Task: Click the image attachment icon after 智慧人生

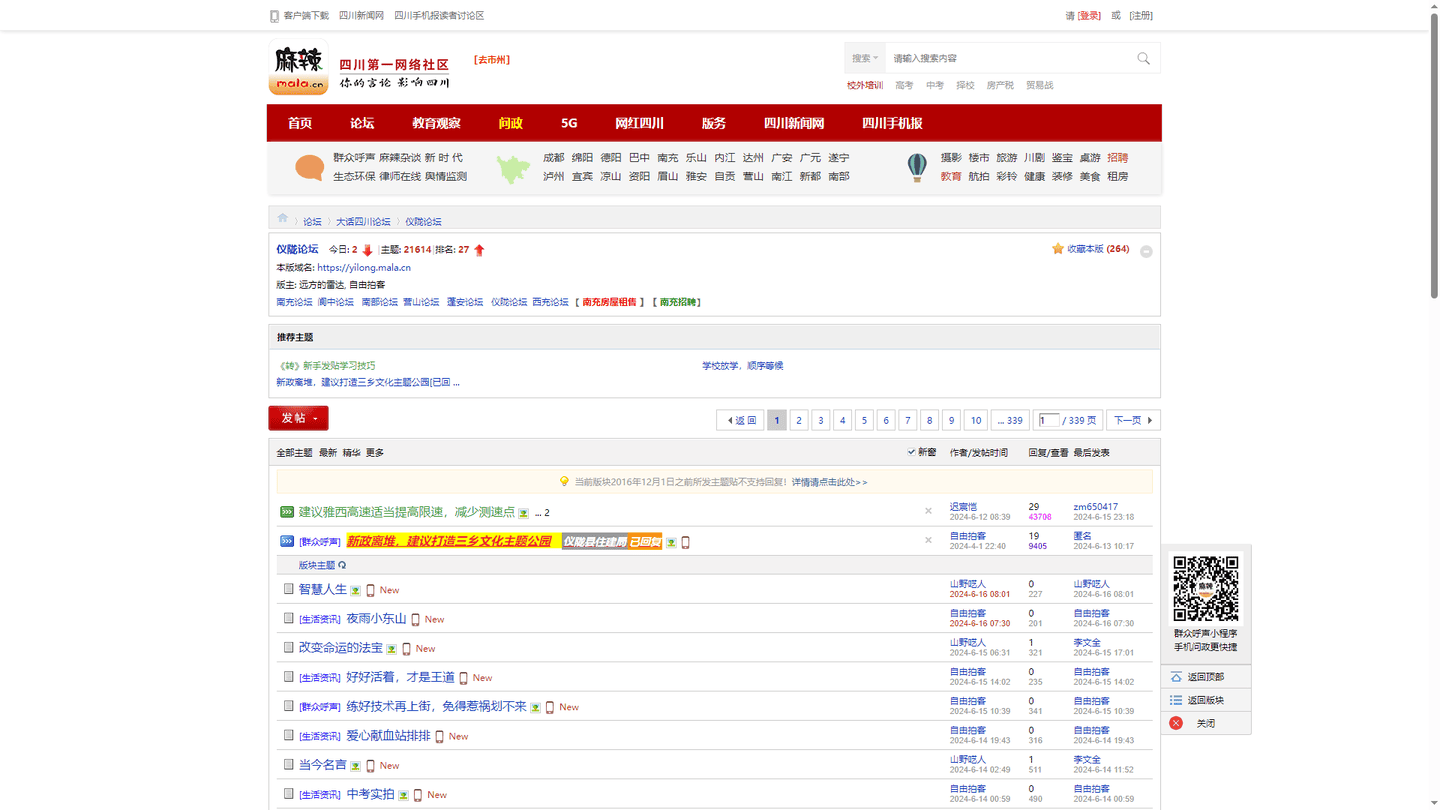Action: (355, 591)
